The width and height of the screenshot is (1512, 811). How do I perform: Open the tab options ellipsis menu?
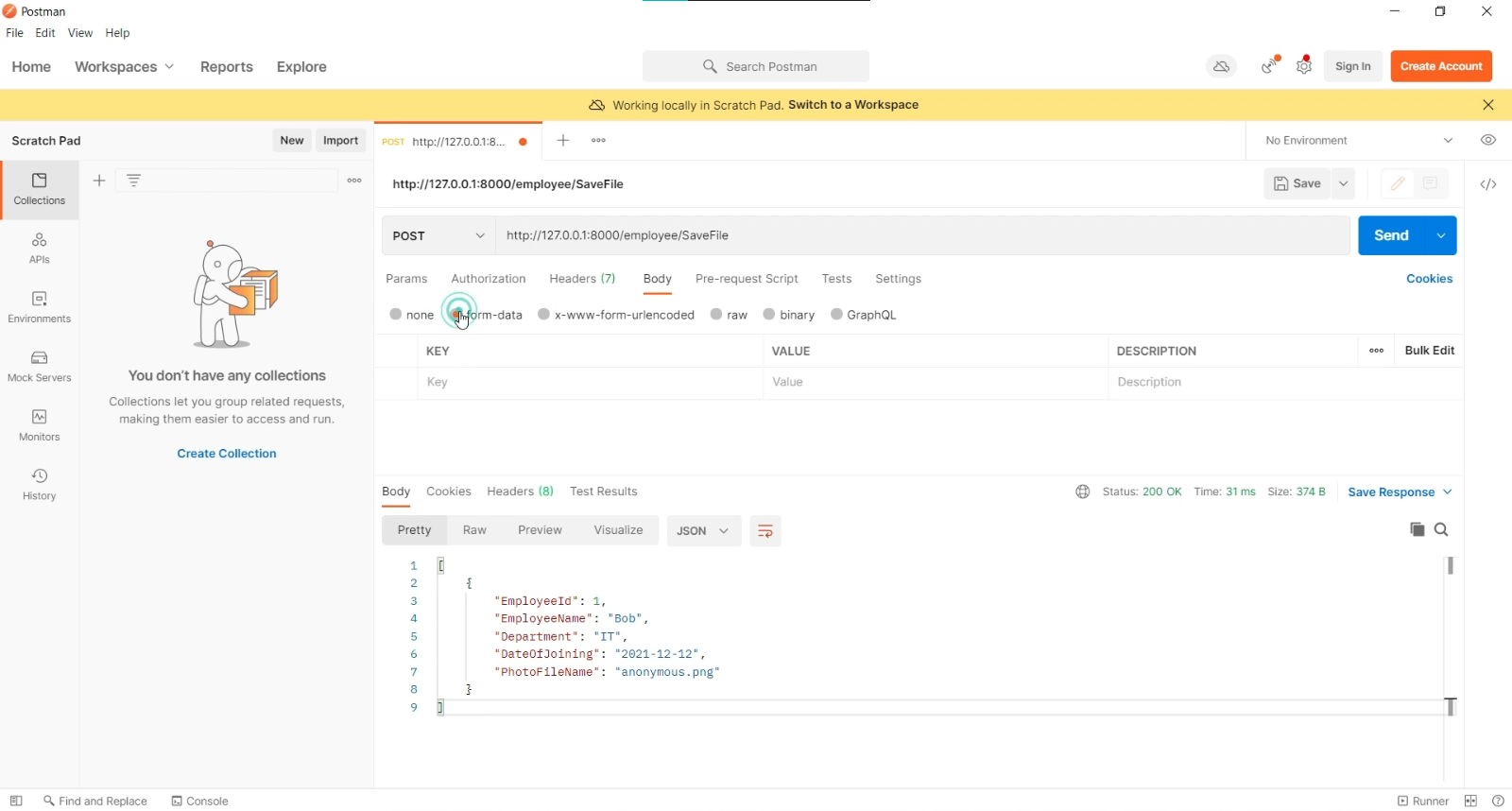(x=599, y=141)
